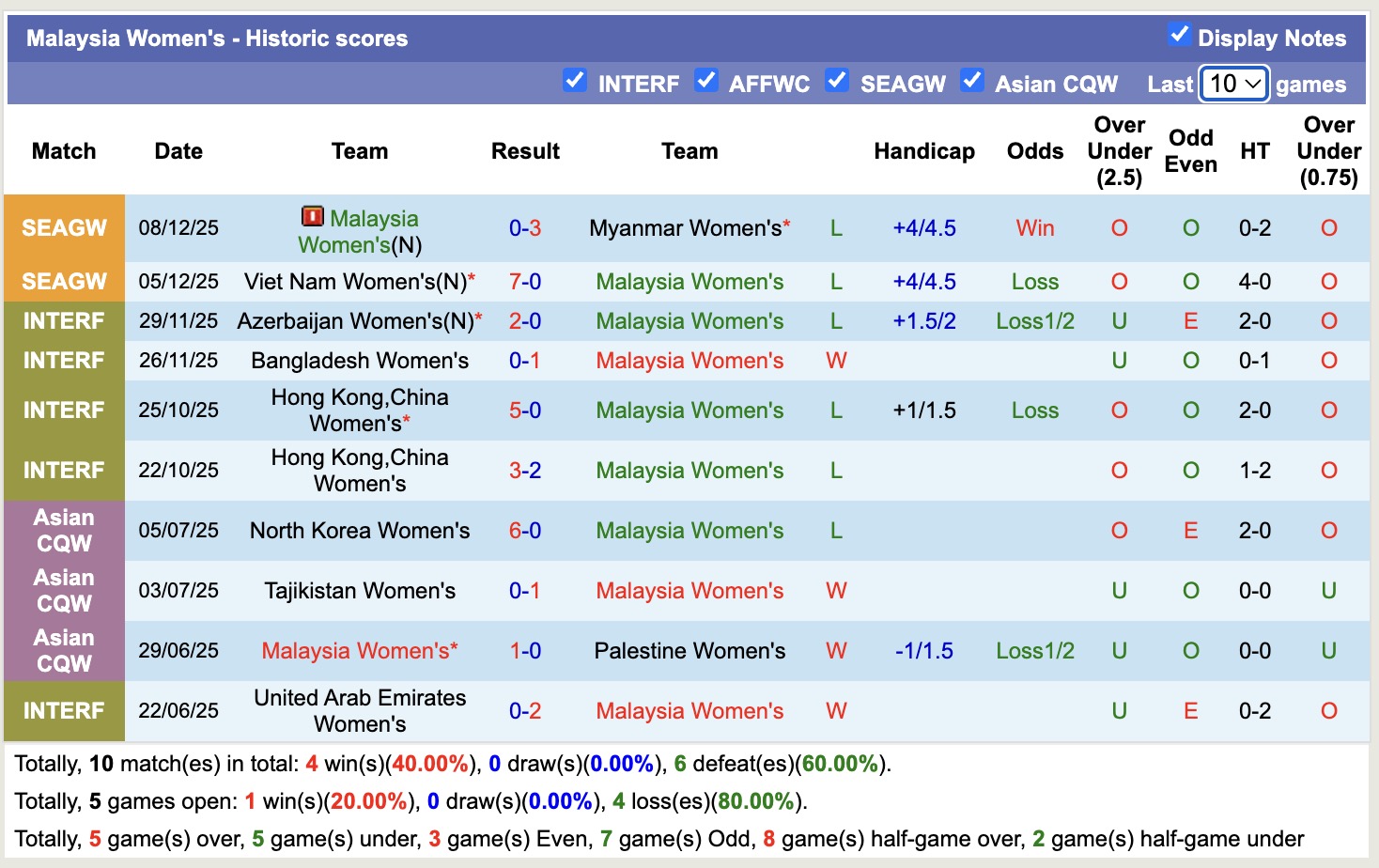Open the Myanmar Women's team link
1379x868 pixels.
coord(683,227)
